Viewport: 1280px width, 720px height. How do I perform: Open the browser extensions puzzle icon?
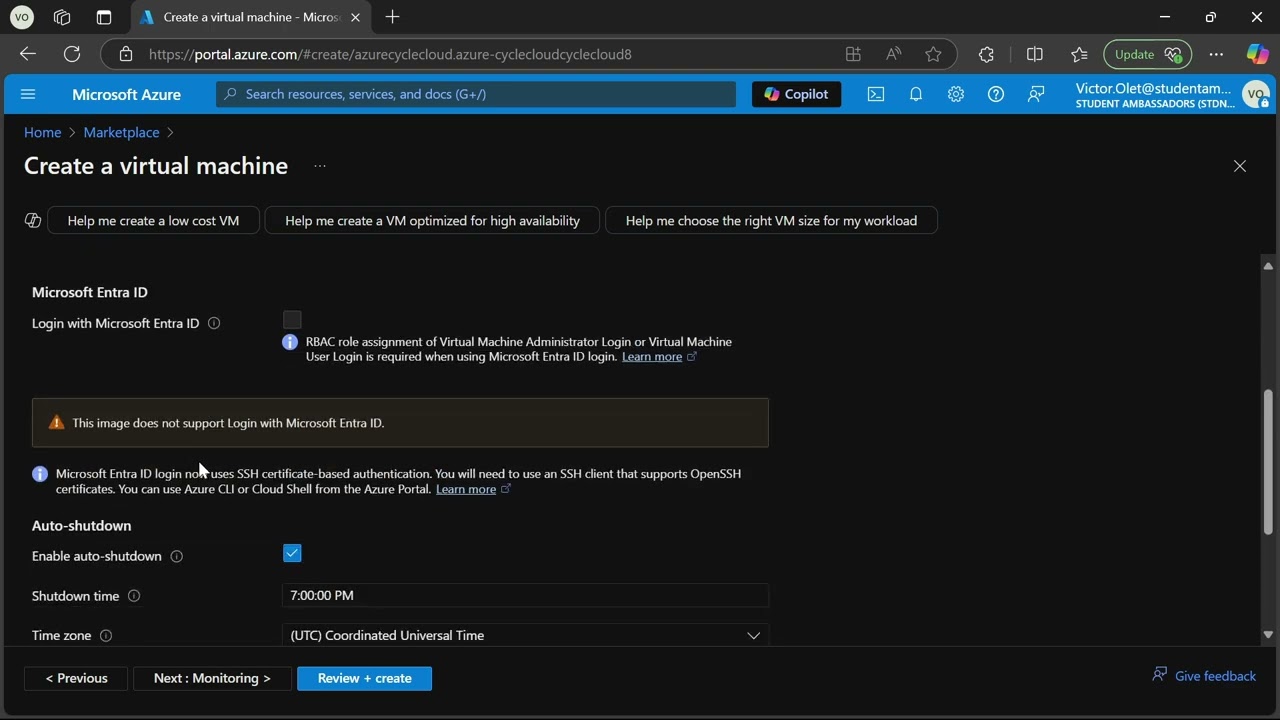[986, 54]
